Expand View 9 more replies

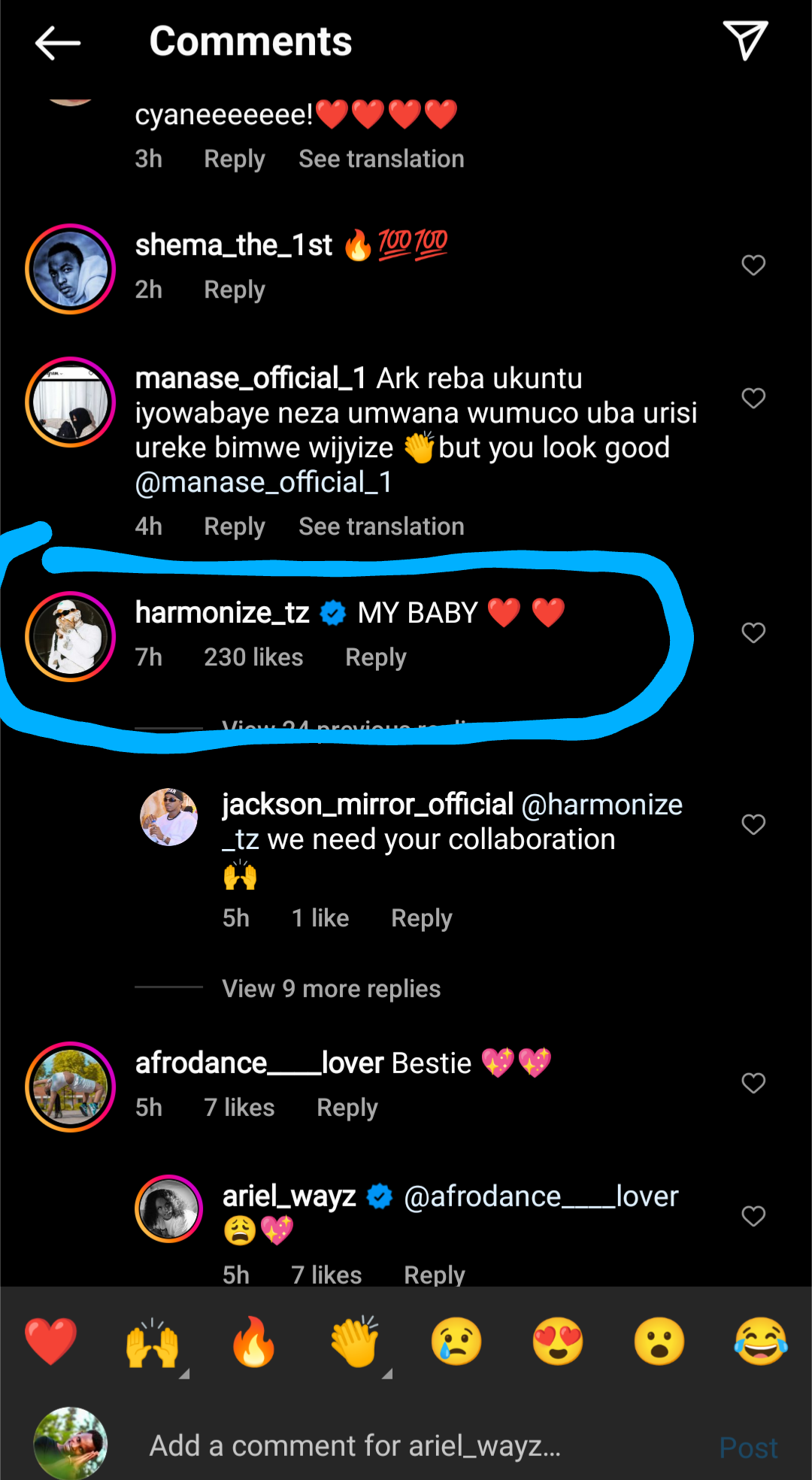331,988
